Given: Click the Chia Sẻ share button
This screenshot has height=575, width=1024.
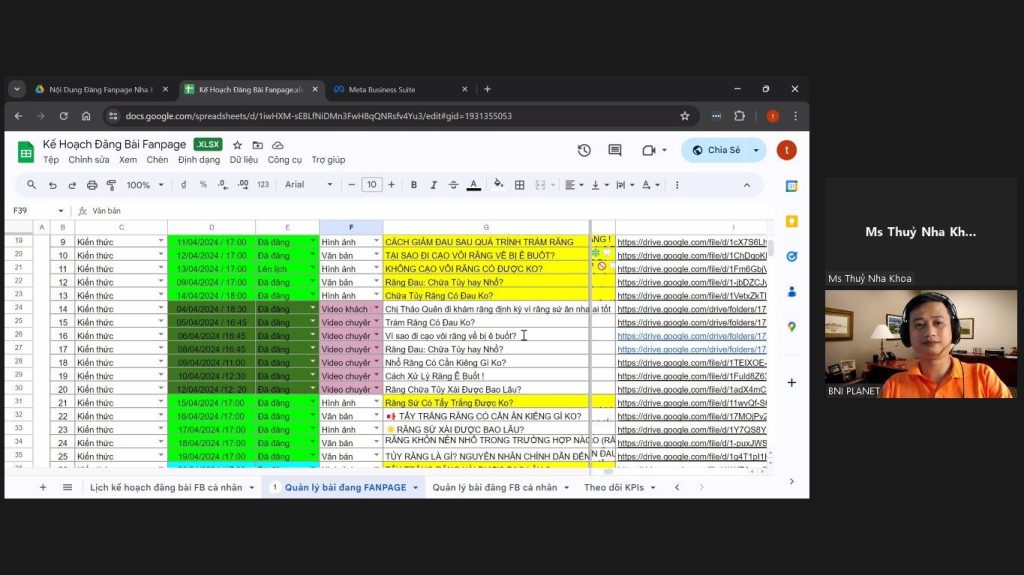Looking at the screenshot, I should [716, 150].
